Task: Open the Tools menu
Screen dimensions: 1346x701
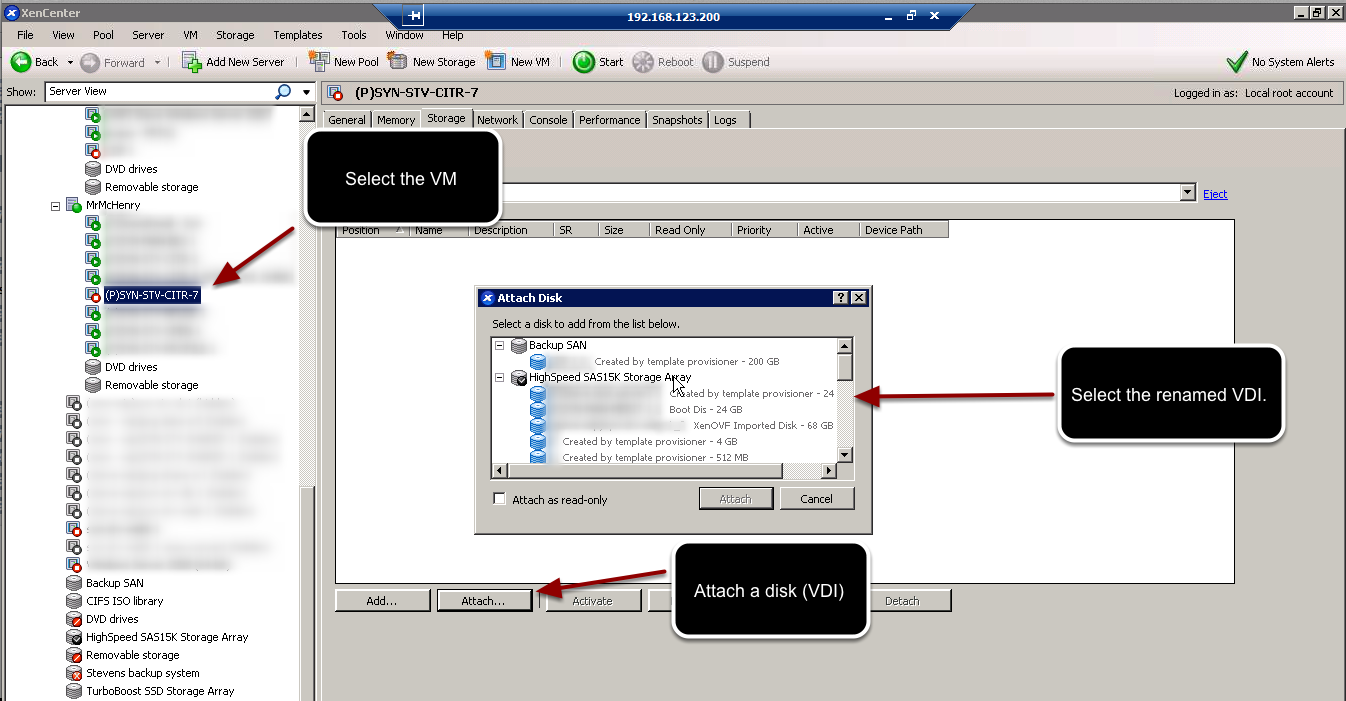Action: (354, 35)
